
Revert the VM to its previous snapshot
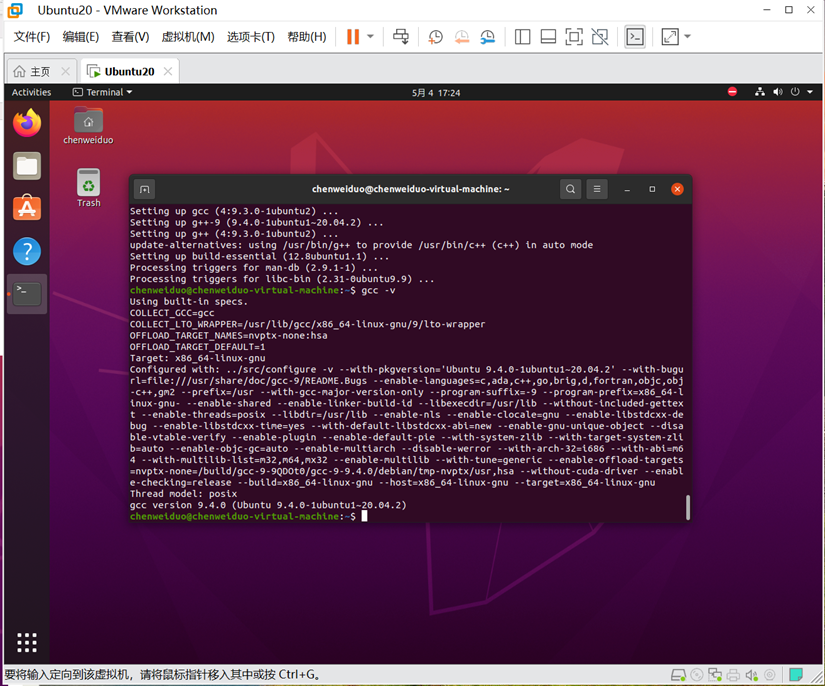point(461,37)
